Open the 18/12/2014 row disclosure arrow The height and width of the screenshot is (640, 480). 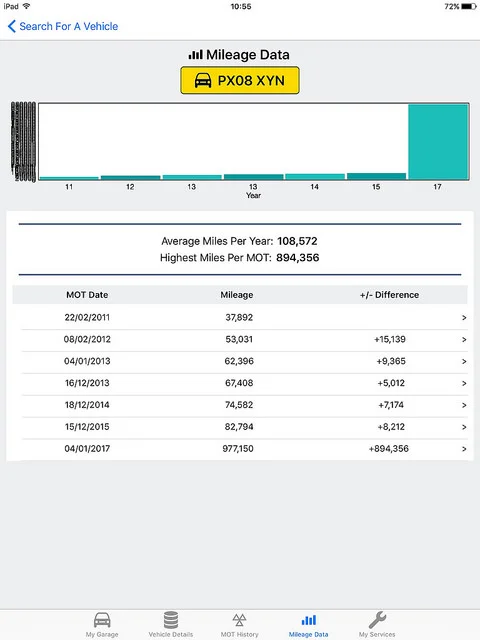[464, 405]
